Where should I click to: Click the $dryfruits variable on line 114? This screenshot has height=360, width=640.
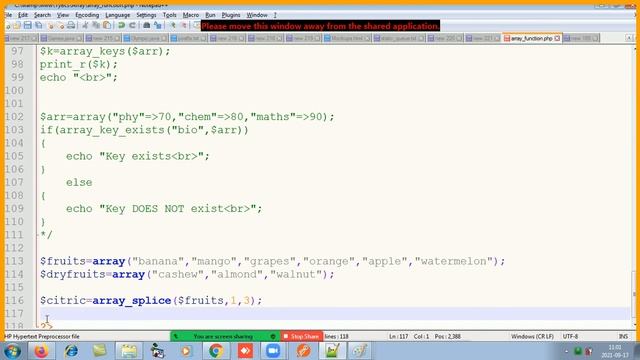73,274
